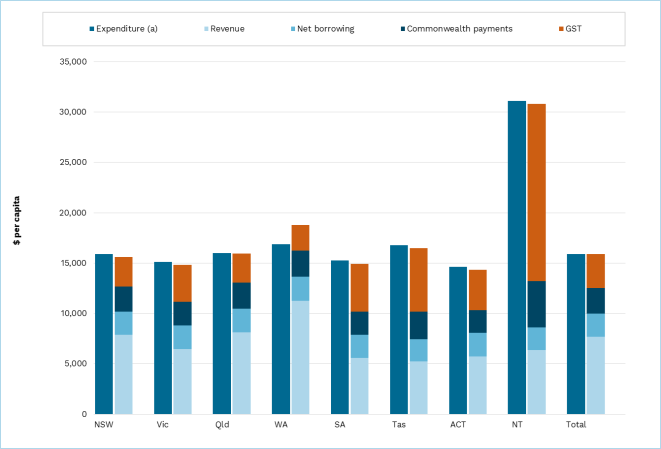
Task: Select the NT GST bar segment
Action: click(537, 193)
